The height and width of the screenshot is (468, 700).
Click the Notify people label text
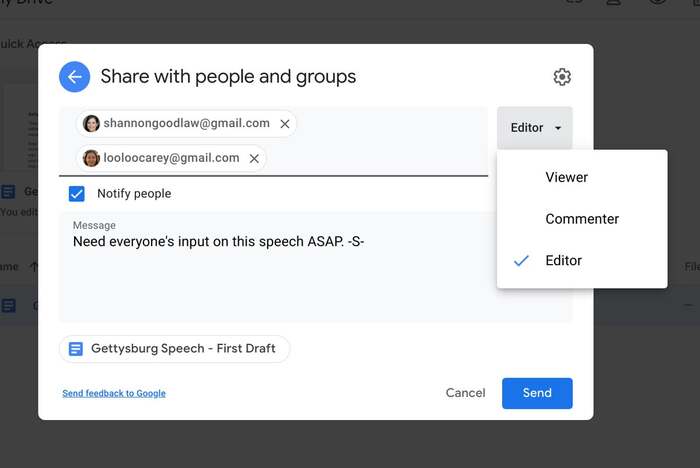click(134, 193)
